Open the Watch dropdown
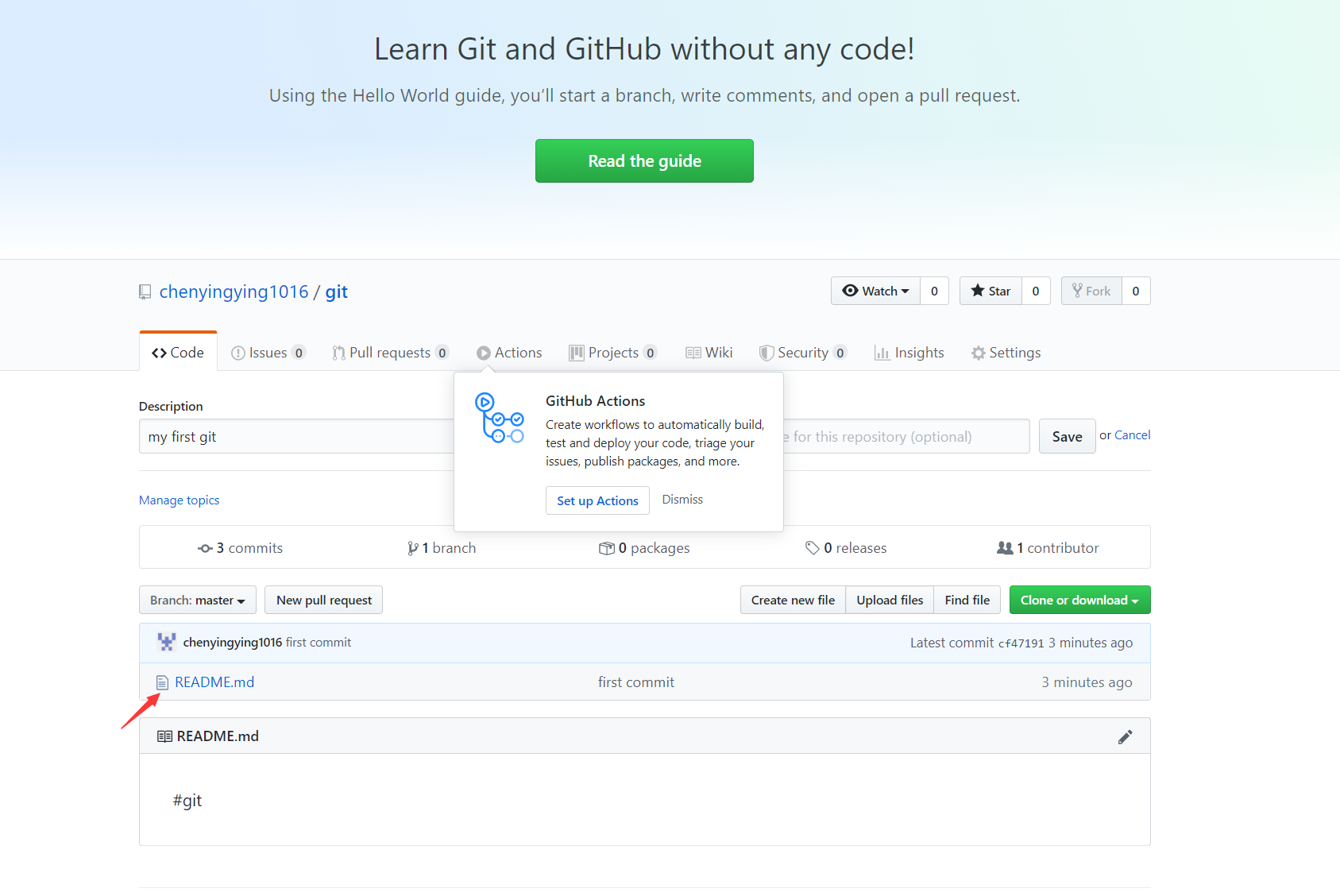 [x=875, y=291]
